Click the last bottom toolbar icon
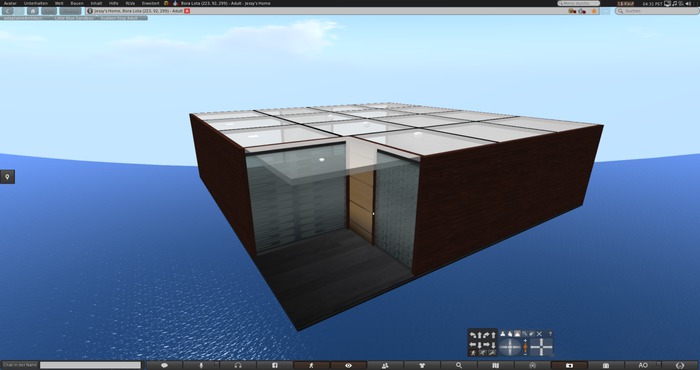The image size is (700, 370). tap(680, 365)
